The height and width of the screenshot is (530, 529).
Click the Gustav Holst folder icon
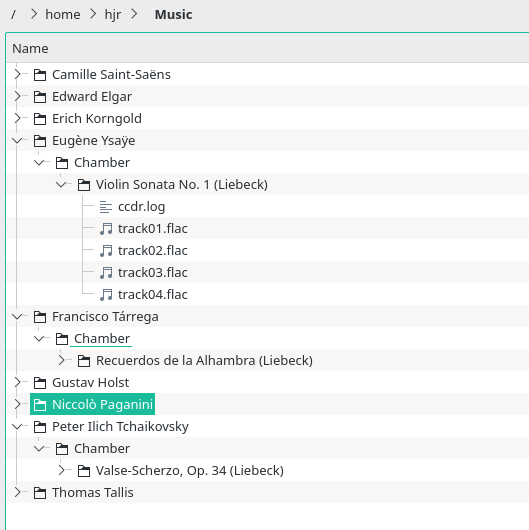40,383
